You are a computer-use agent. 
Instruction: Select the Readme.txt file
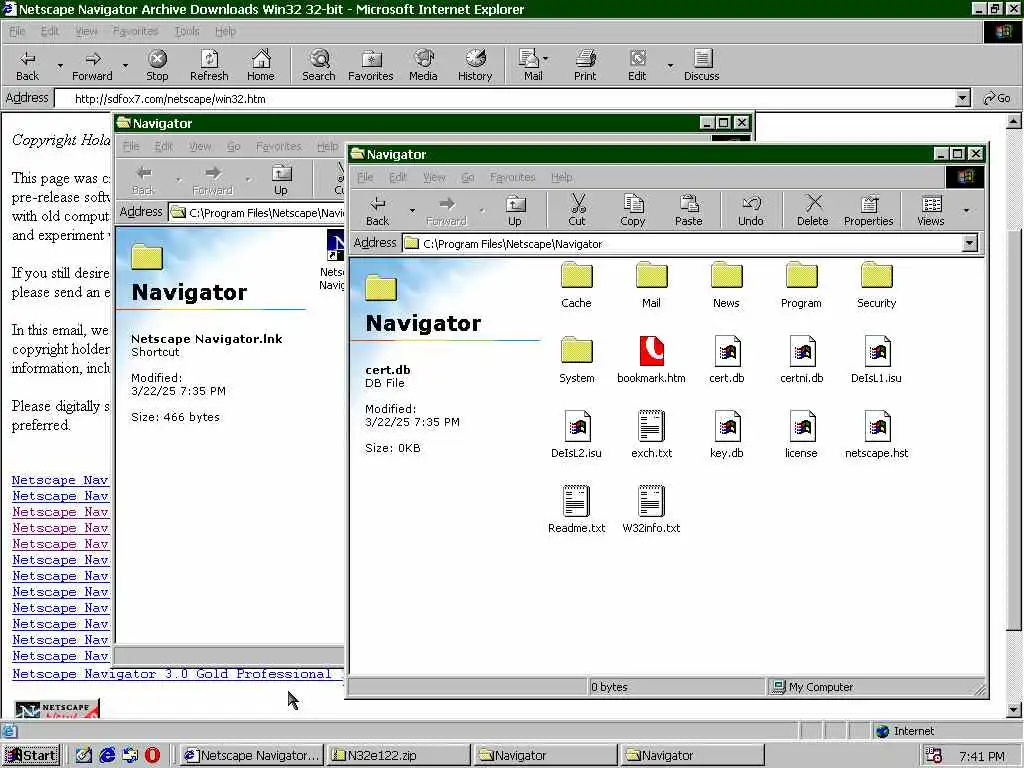coord(577,510)
